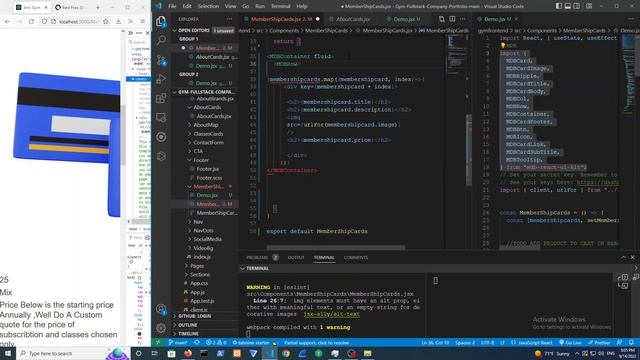Image resolution: width=640 pixels, height=360 pixels.
Task: Collapse the AboutCards folder
Action: click(x=207, y=107)
